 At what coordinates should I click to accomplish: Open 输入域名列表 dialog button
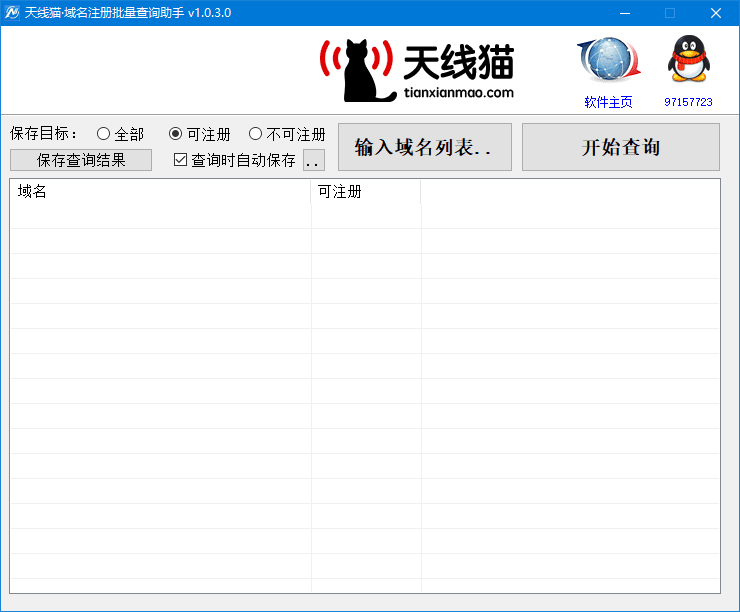(x=425, y=147)
